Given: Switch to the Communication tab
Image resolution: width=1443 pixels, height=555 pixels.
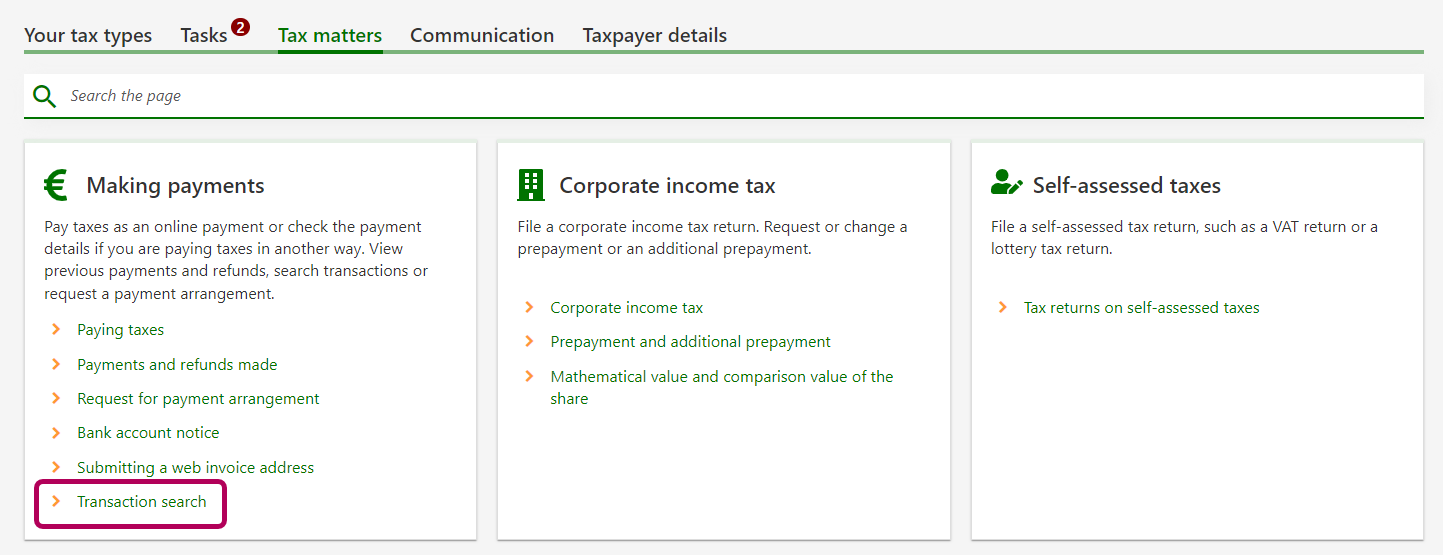Looking at the screenshot, I should 482,36.
